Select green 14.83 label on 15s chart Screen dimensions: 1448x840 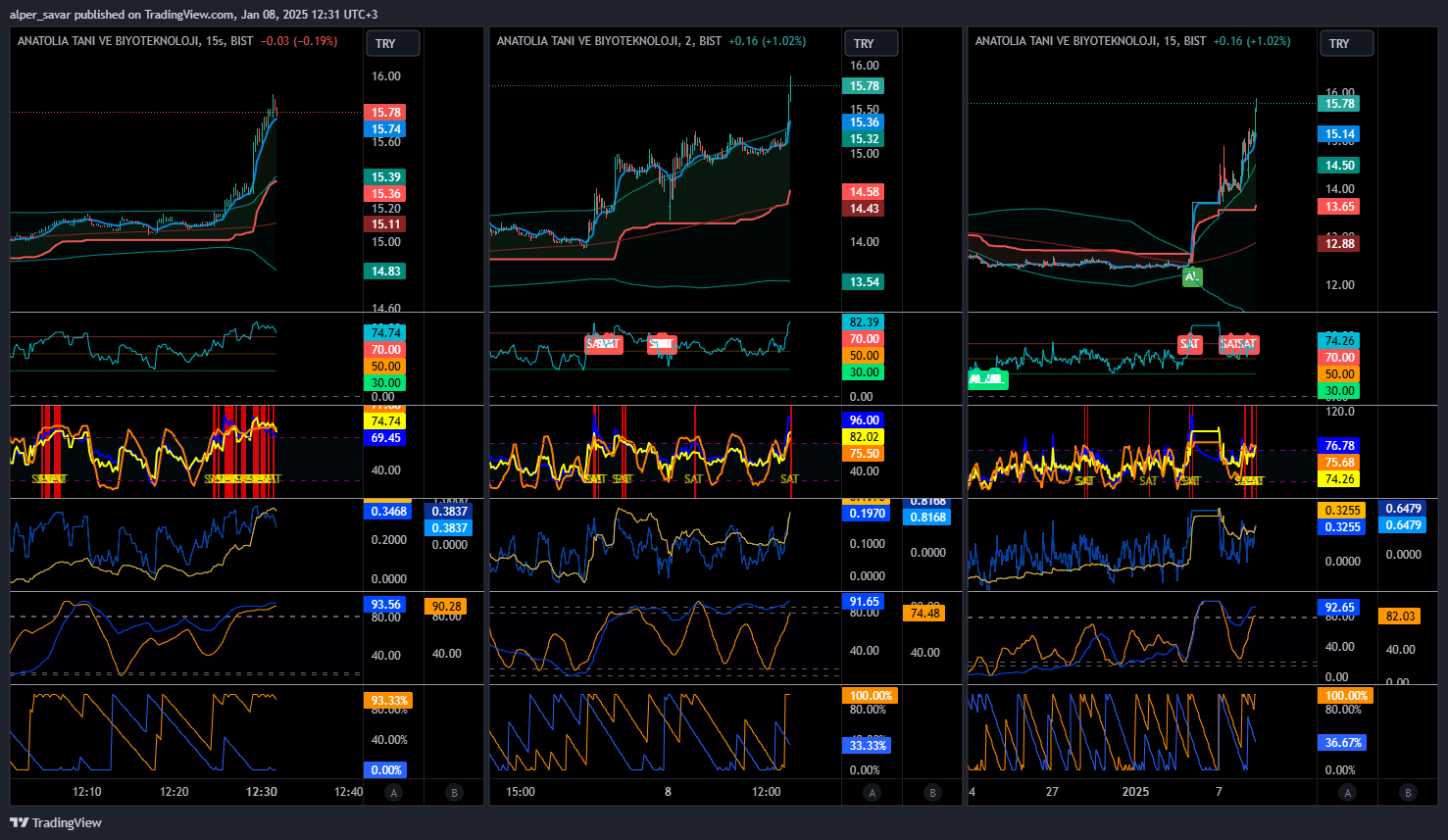[386, 272]
